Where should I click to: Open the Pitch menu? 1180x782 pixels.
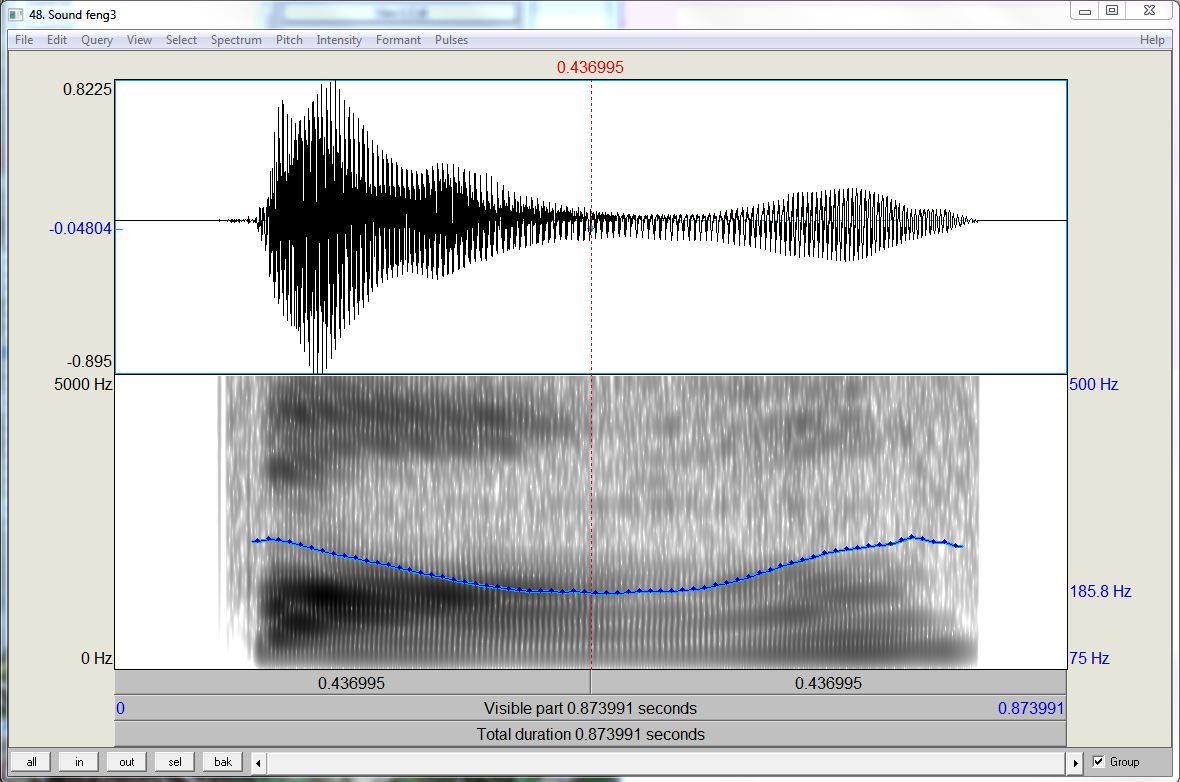289,40
